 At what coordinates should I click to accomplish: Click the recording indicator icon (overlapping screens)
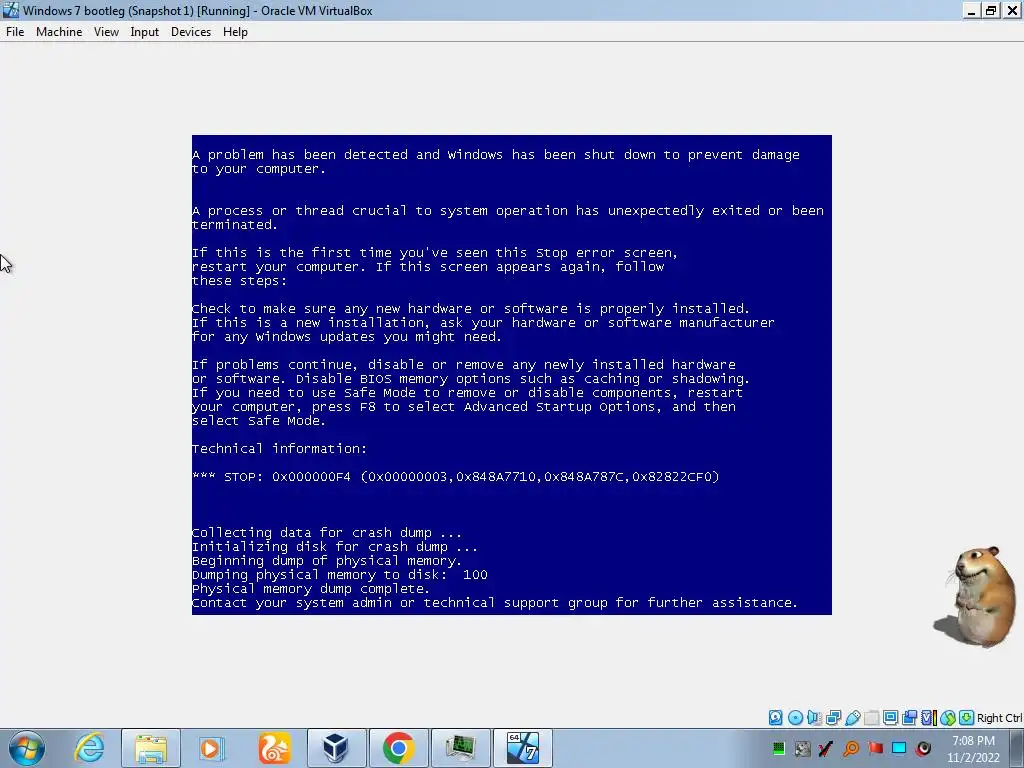[x=909, y=718]
